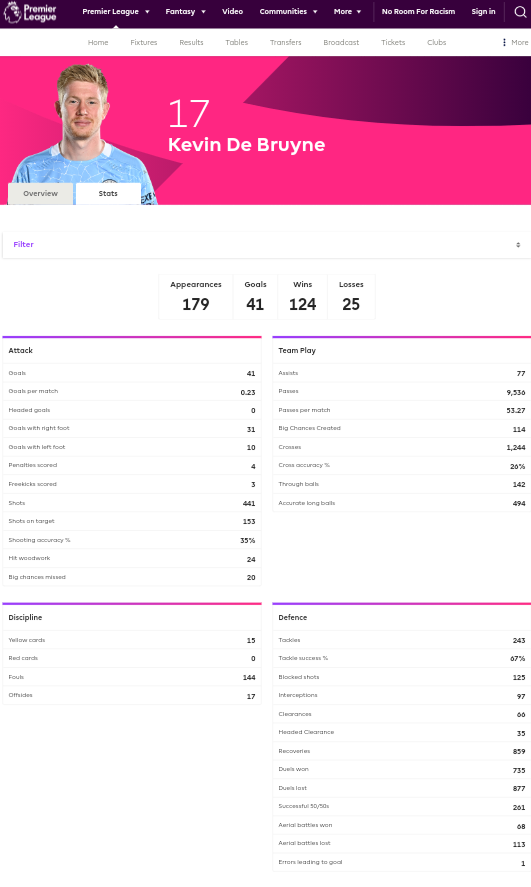Go to the Home navigation link
Image resolution: width=531 pixels, height=887 pixels.
coord(98,42)
